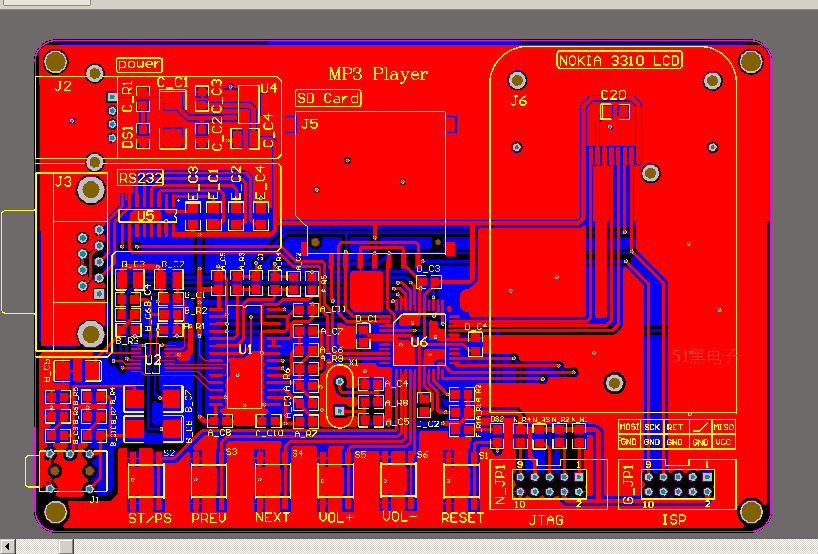Select the "VOL+" button label

[336, 517]
